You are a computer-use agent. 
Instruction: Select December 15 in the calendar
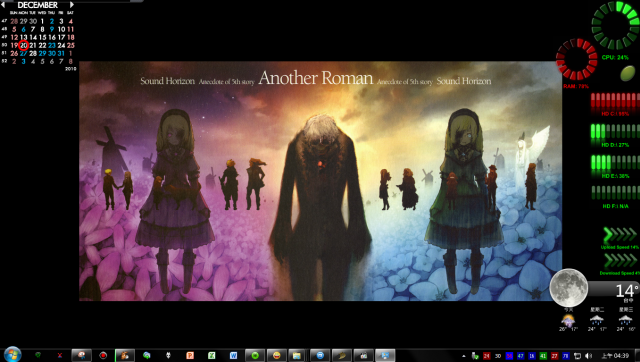[x=42, y=37]
